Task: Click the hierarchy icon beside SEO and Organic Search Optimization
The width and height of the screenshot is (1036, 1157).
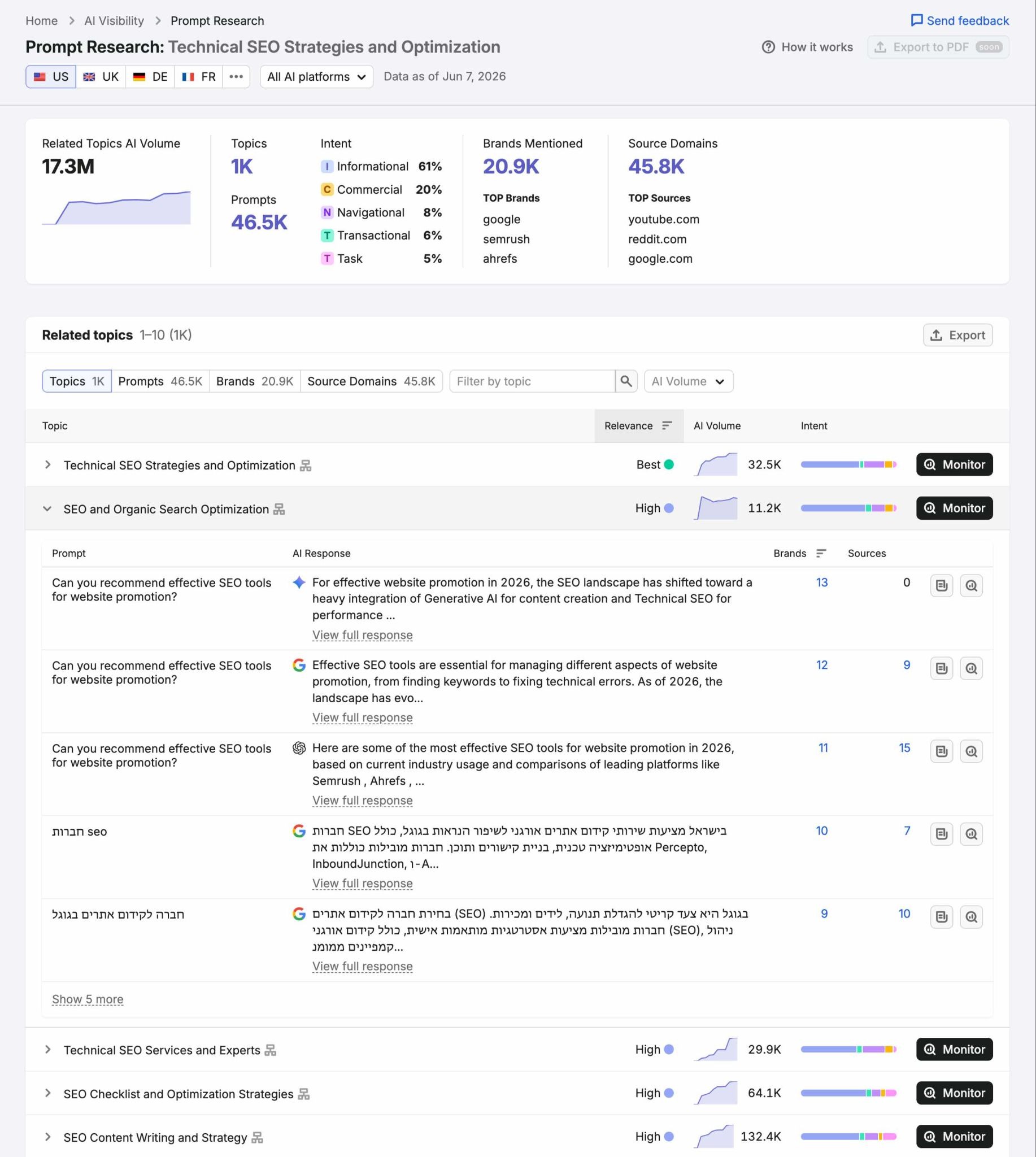Action: click(x=279, y=509)
